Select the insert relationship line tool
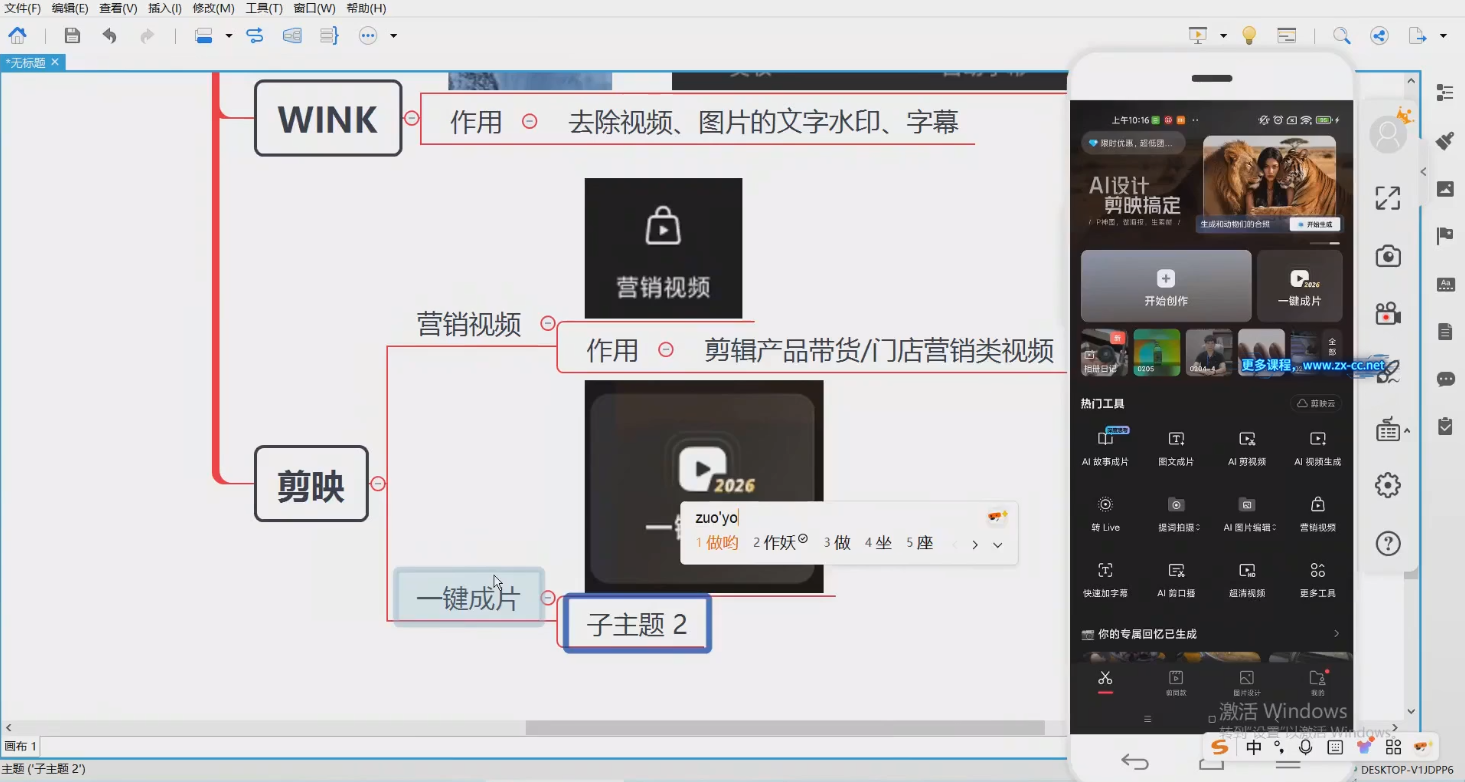 (x=255, y=35)
